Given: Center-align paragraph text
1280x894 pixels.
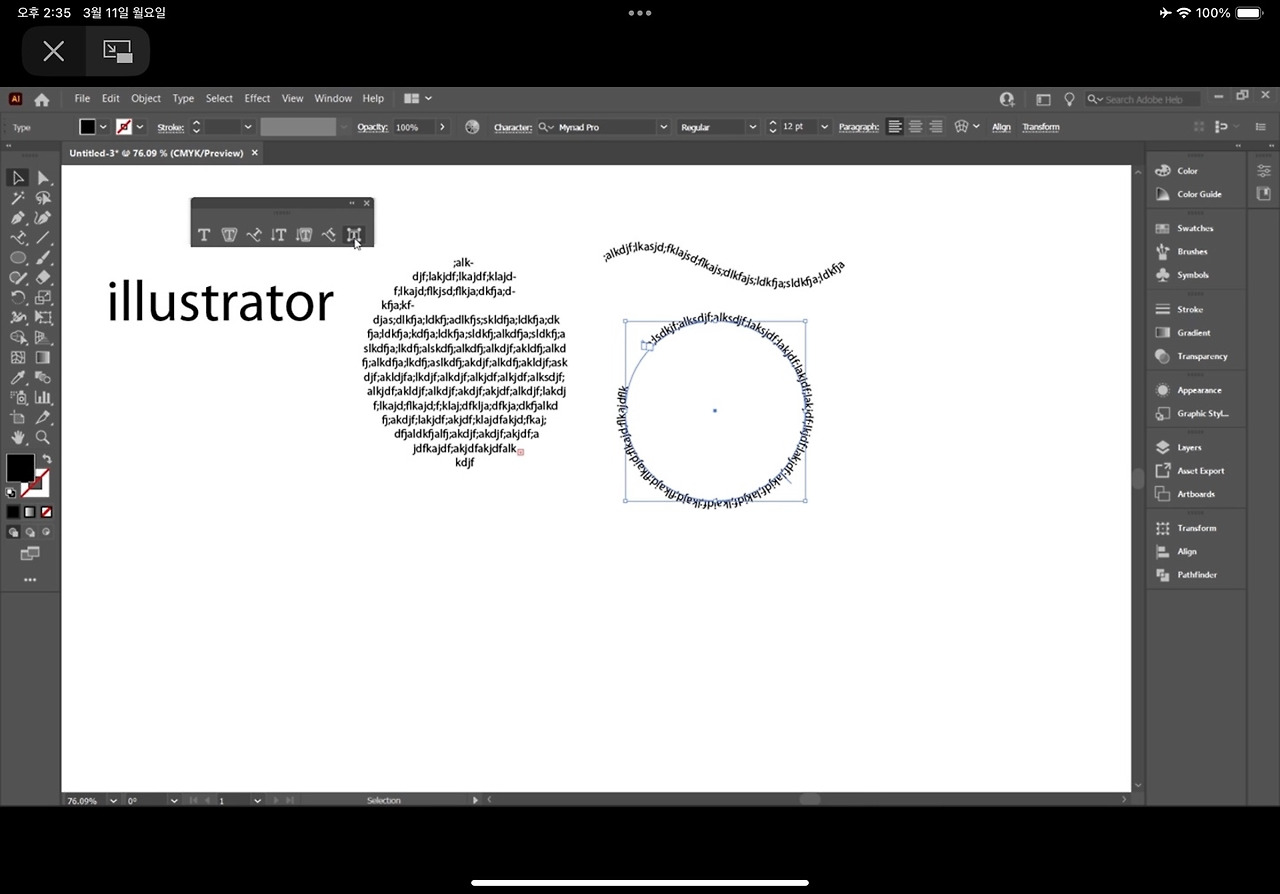Looking at the screenshot, I should click(x=915, y=127).
